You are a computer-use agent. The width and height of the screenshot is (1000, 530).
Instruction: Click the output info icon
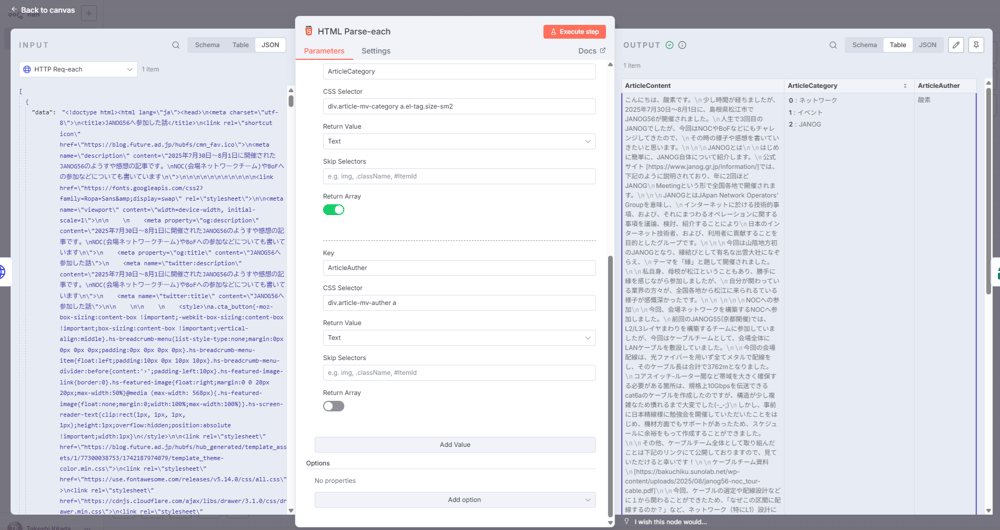tap(682, 45)
